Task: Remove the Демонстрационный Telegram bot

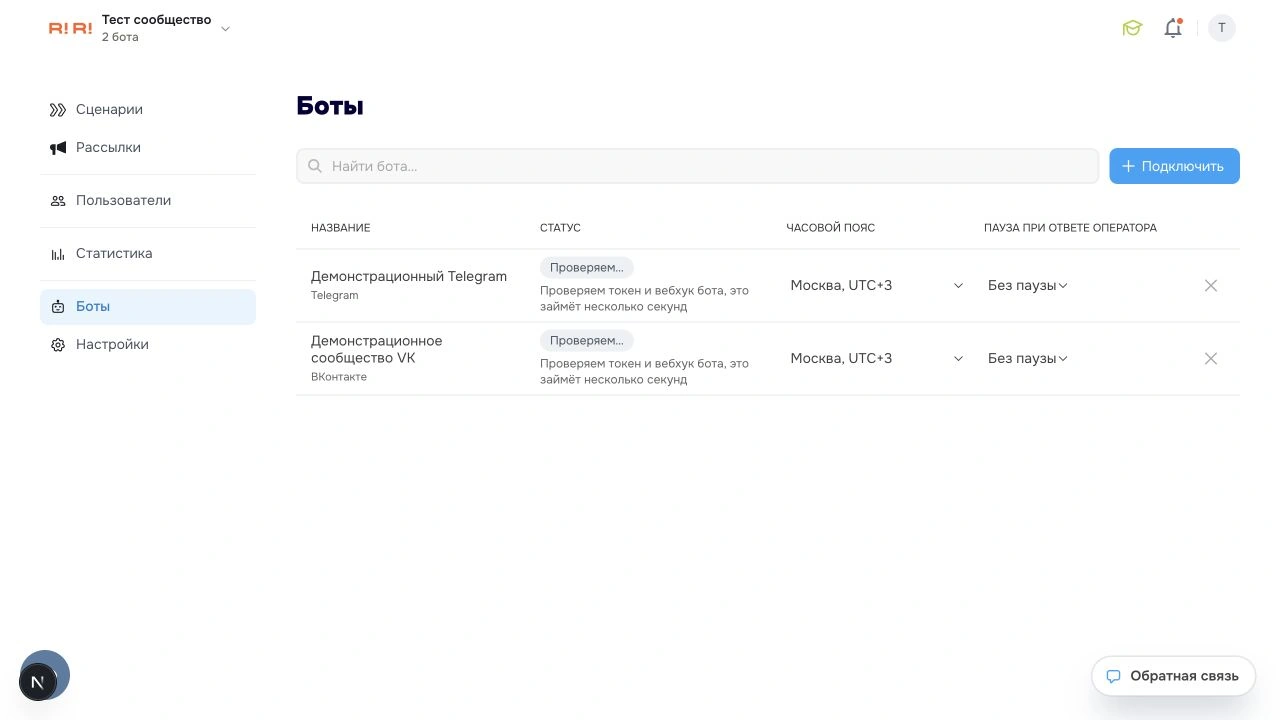Action: [x=1211, y=286]
